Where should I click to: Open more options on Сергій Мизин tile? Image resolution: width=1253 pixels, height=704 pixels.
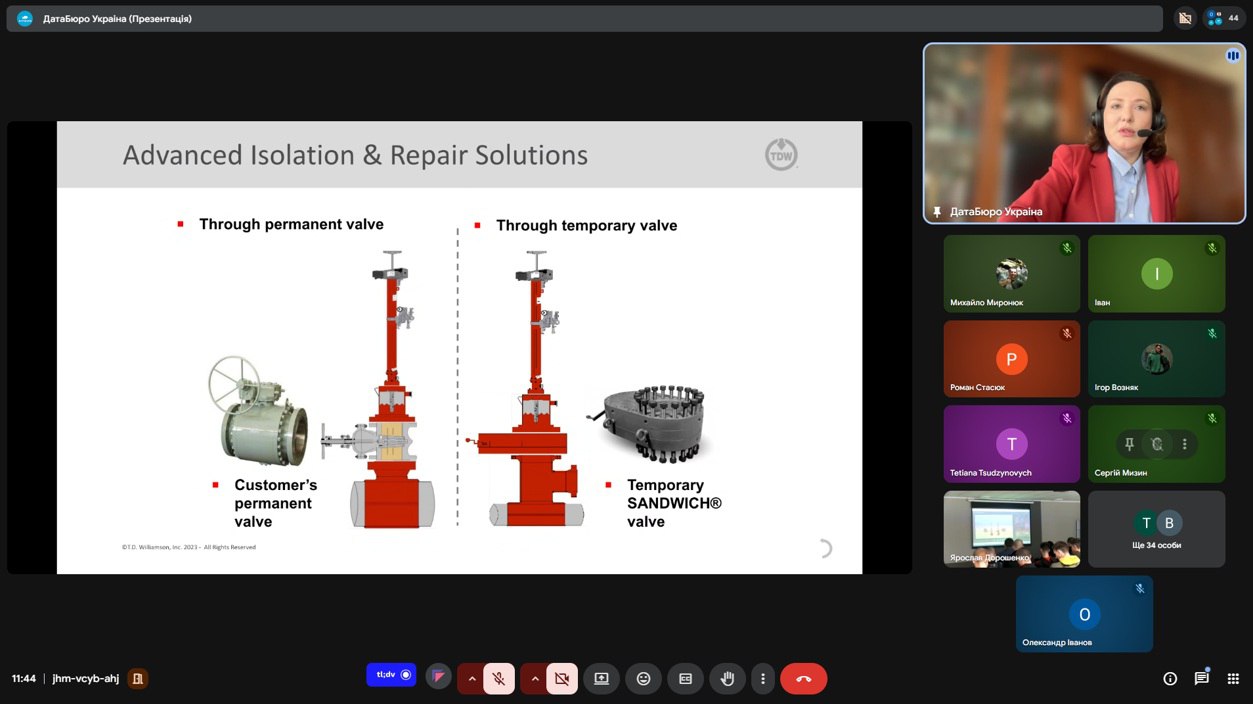pyautogui.click(x=1185, y=444)
